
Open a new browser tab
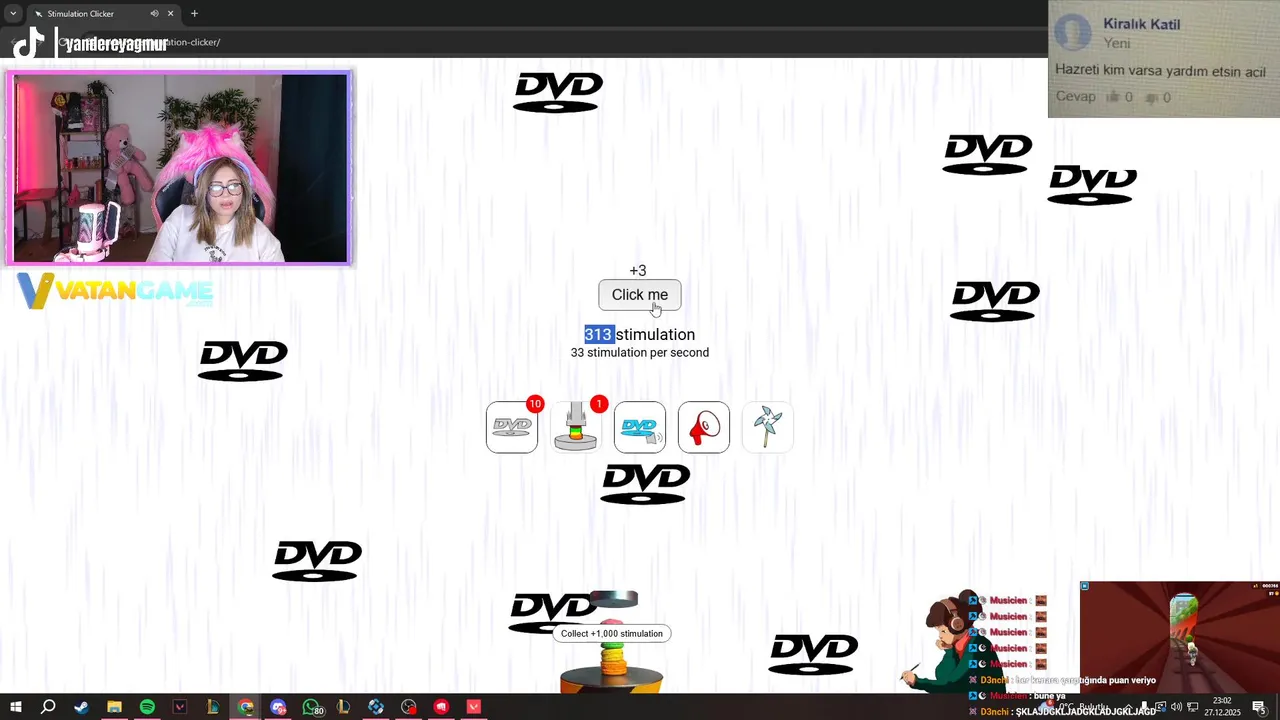(194, 14)
